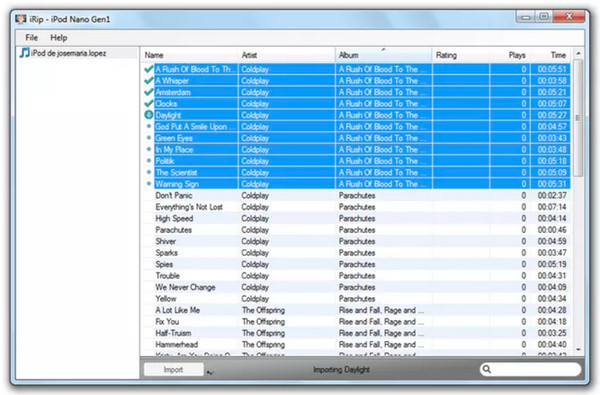Click Rise and Fall album in Fix You row

(381, 322)
